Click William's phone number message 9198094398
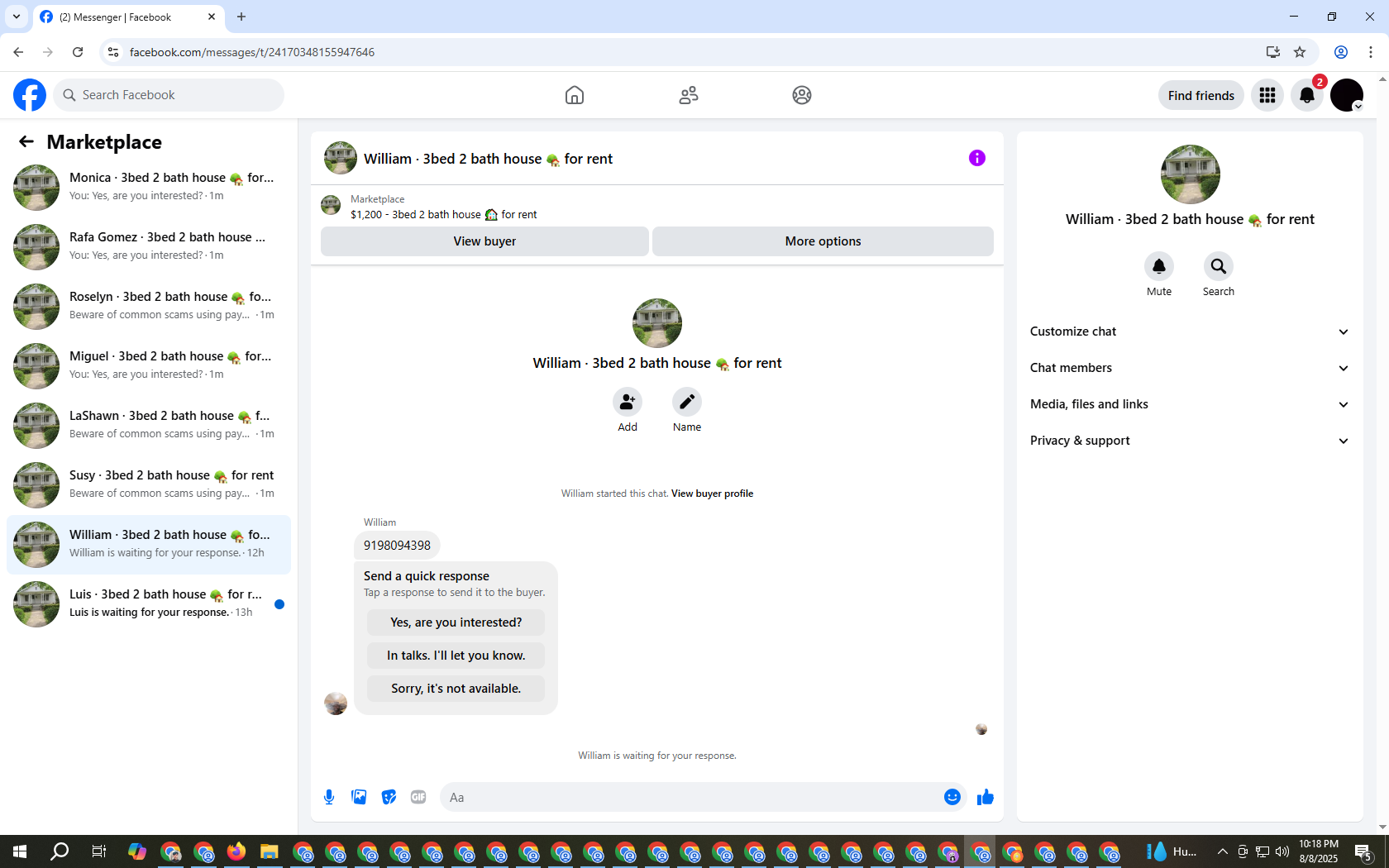This screenshot has width=1389, height=868. tap(397, 546)
